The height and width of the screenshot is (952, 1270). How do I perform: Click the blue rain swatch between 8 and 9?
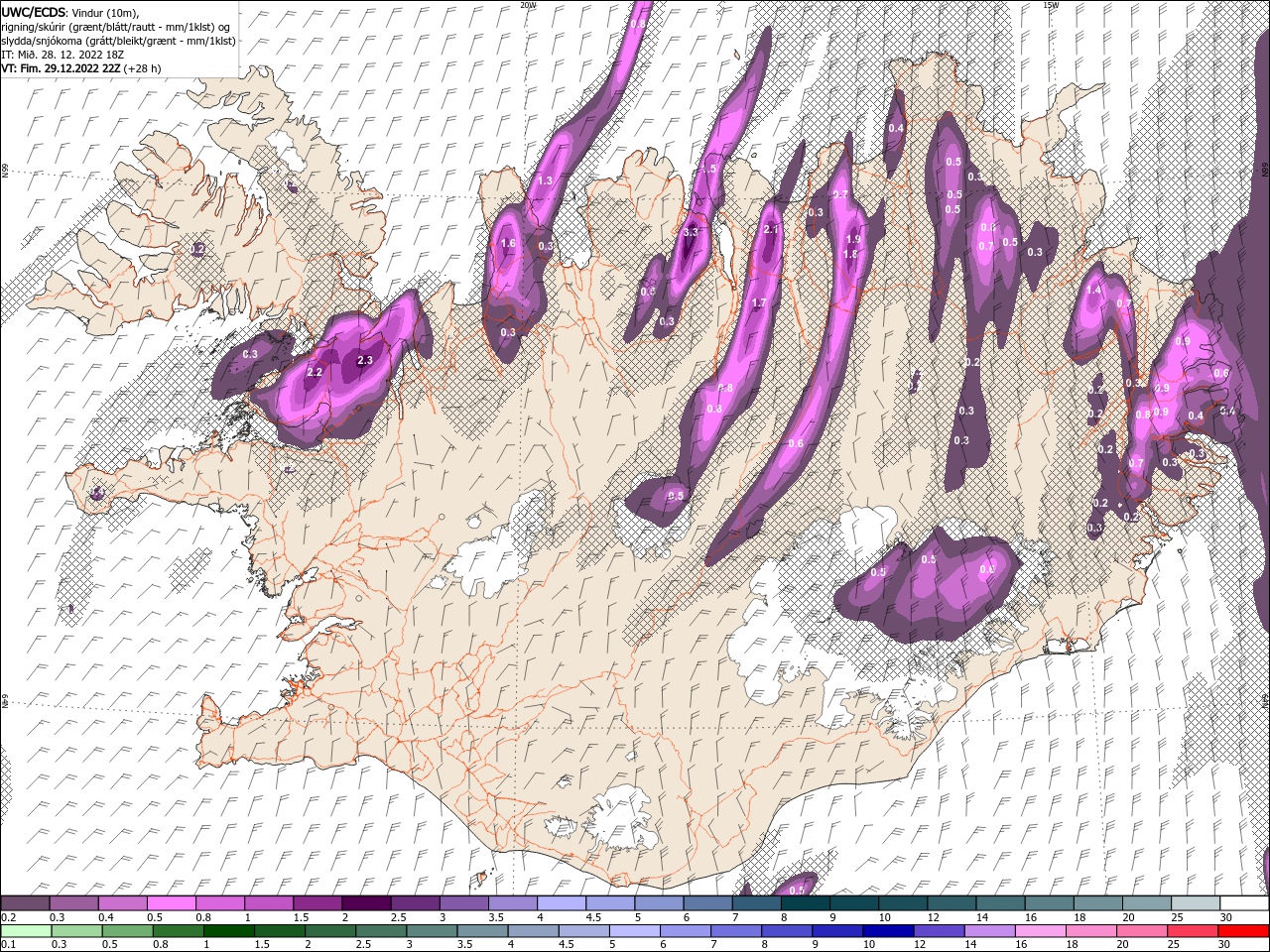tap(788, 931)
